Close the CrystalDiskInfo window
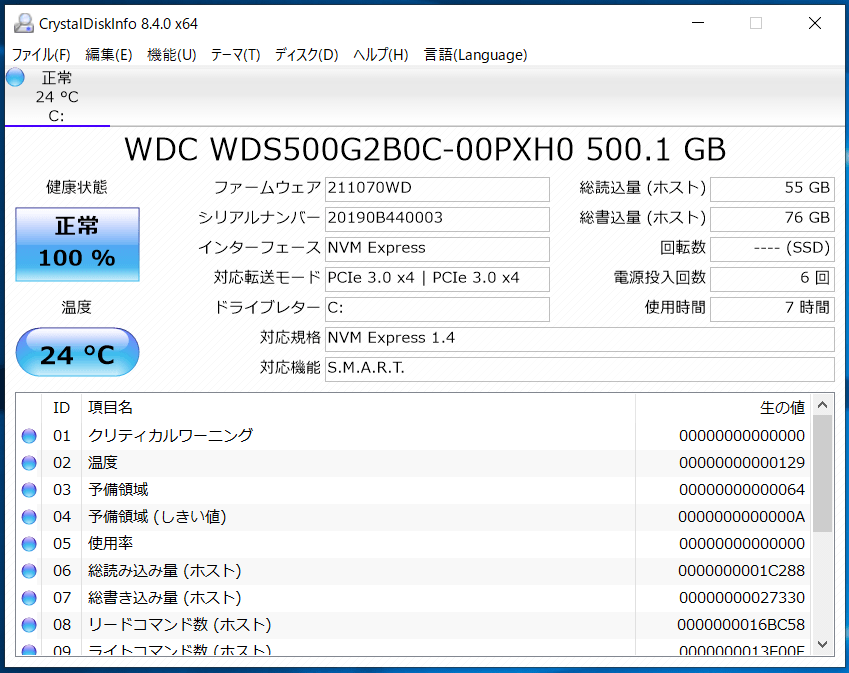This screenshot has width=849, height=673. [815, 23]
